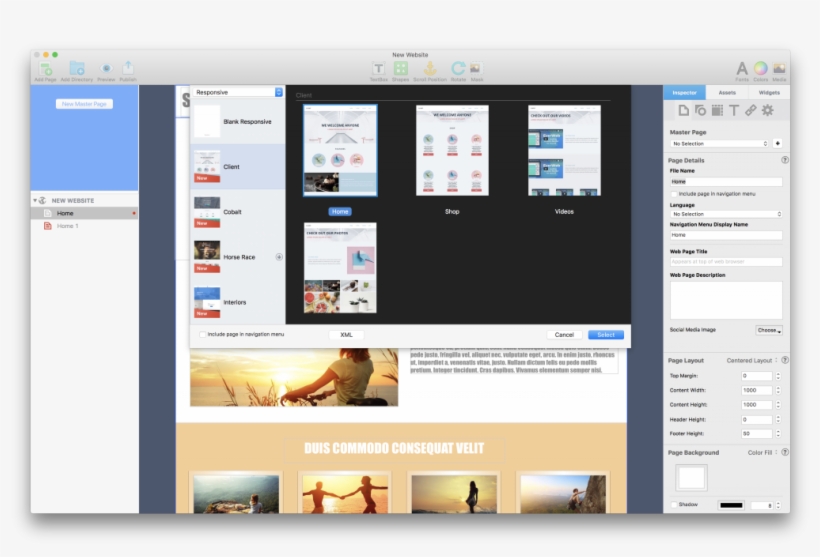
Task: Select the Arrange layout inspector icon
Action: tap(718, 110)
